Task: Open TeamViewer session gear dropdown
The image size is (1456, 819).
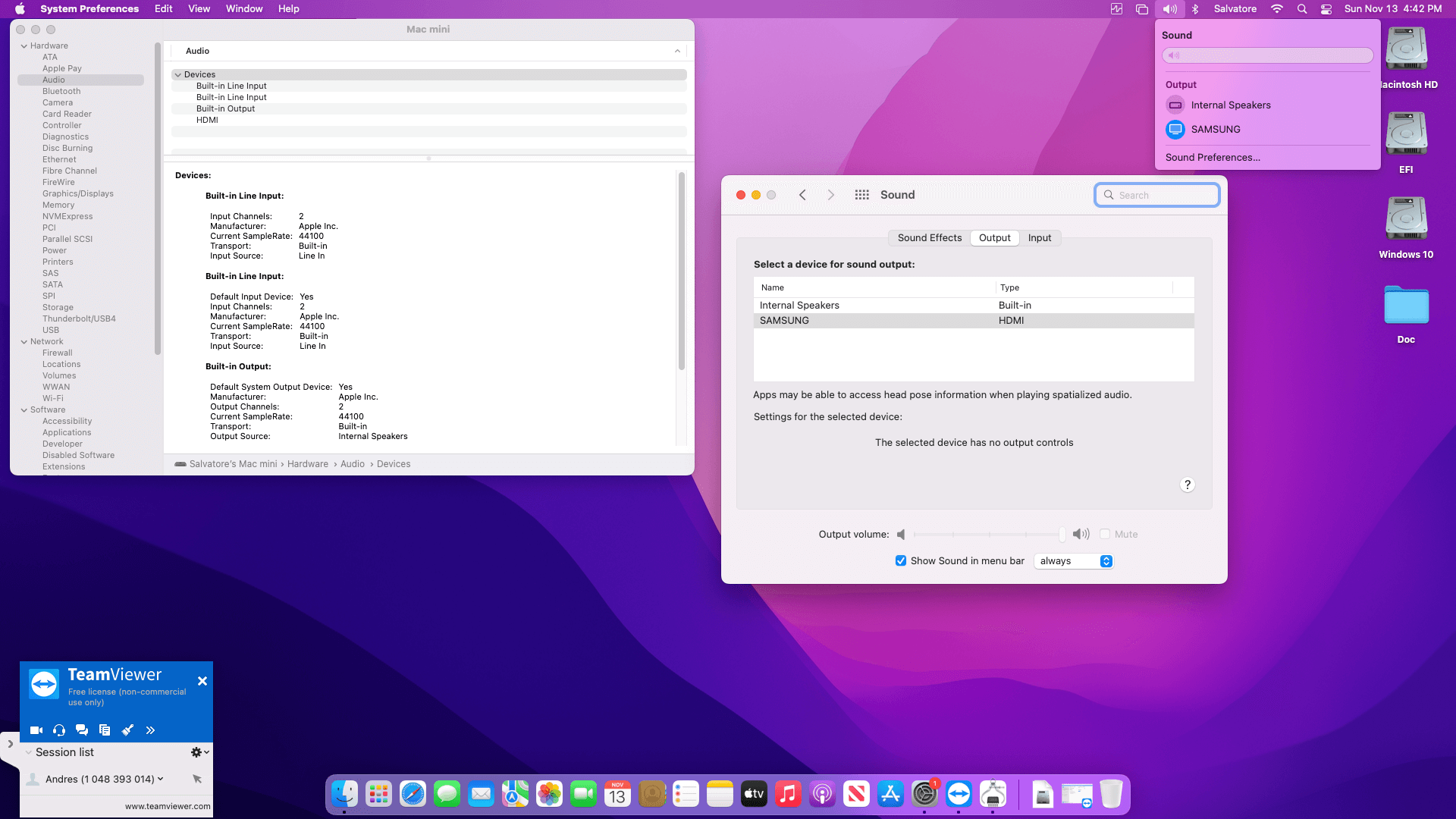Action: pos(199,752)
